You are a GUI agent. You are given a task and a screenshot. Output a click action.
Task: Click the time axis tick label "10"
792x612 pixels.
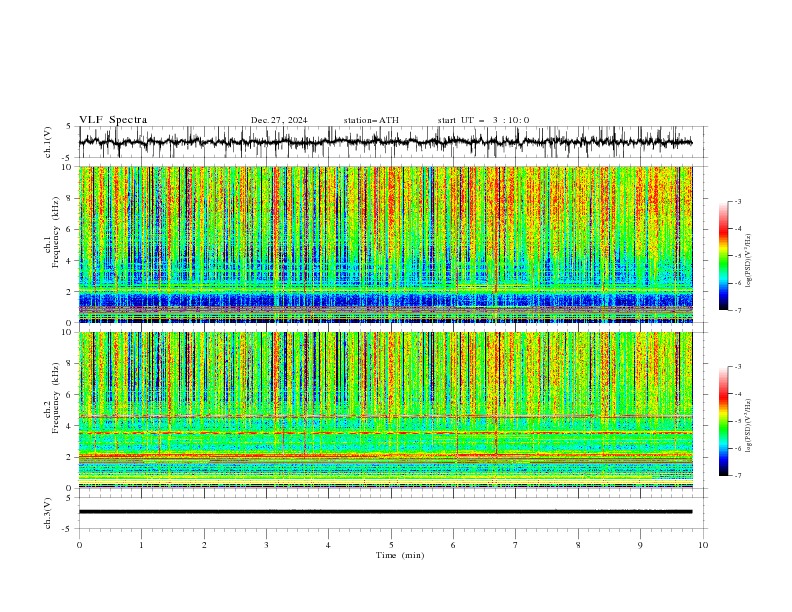703,545
